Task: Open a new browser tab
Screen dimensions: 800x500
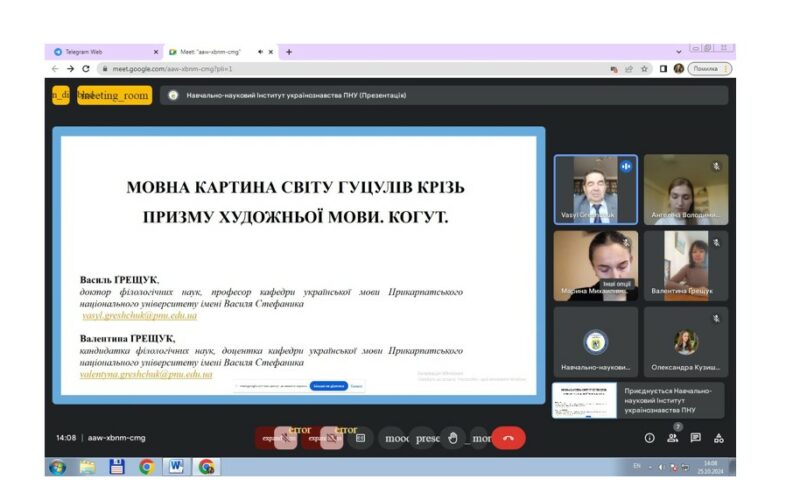Action: pyautogui.click(x=289, y=51)
